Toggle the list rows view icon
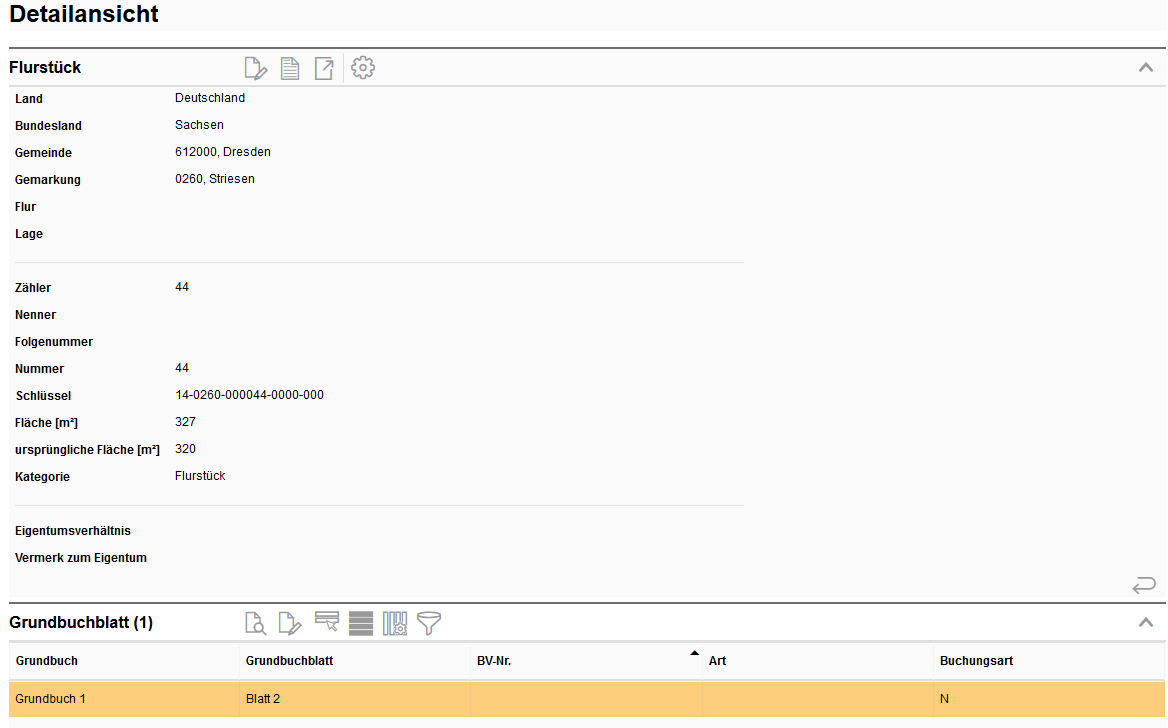Screen dimensions: 1168x728 (361, 623)
